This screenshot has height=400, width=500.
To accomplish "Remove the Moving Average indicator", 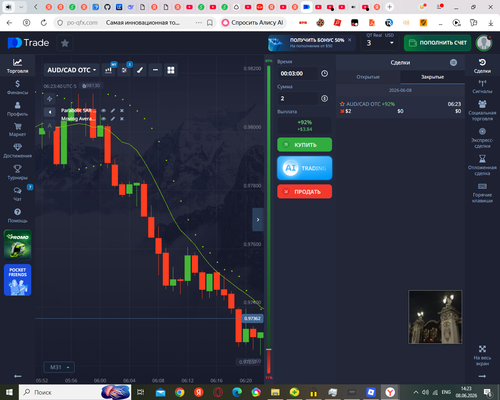I will point(122,119).
